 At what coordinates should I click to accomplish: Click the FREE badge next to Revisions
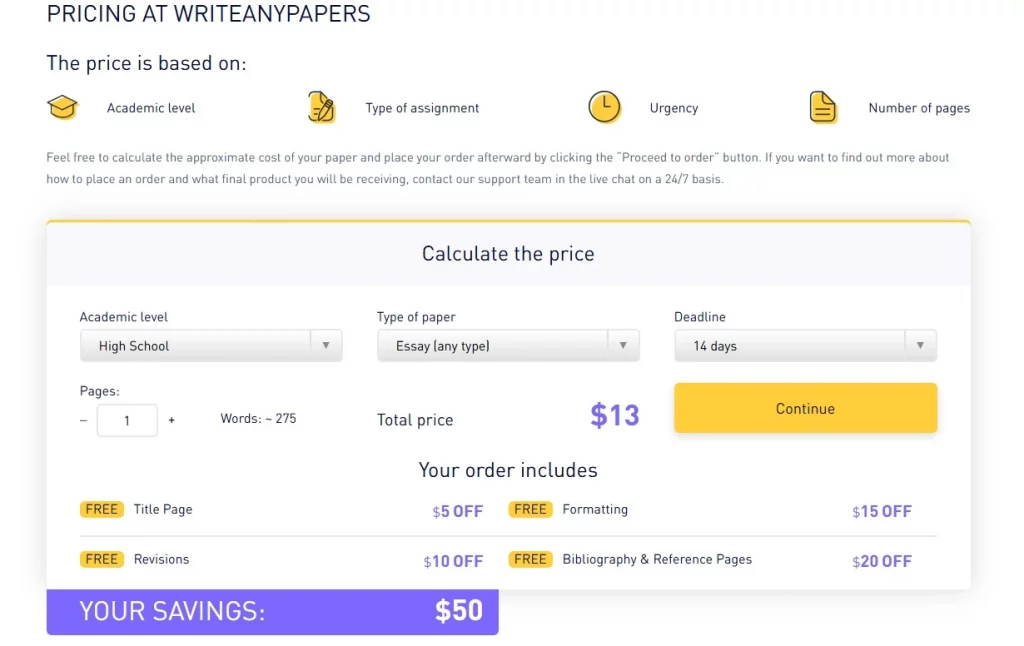pos(101,559)
